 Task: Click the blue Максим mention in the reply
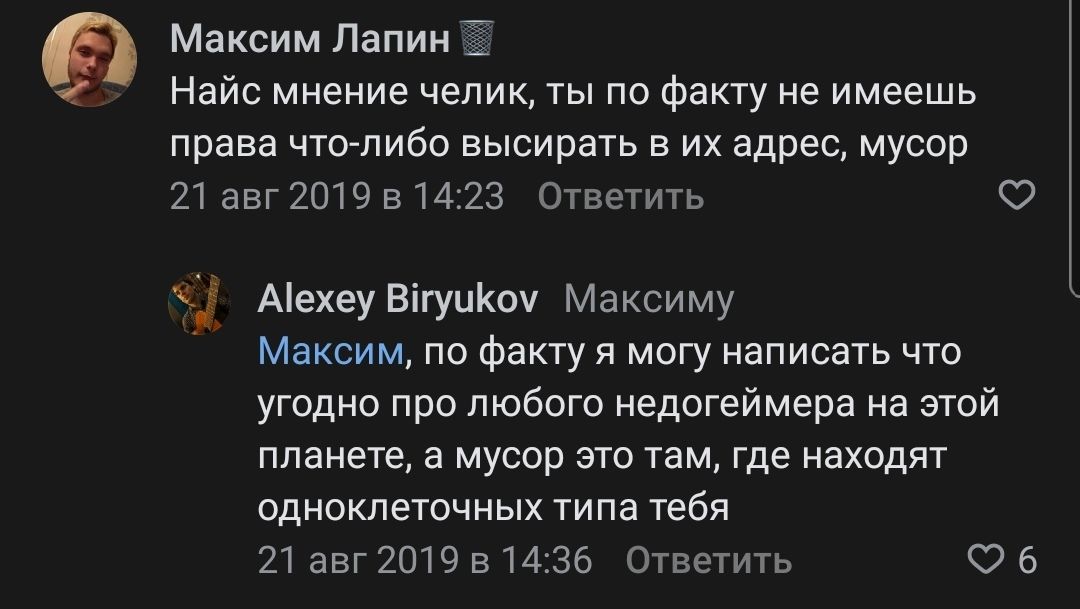[x=332, y=352]
